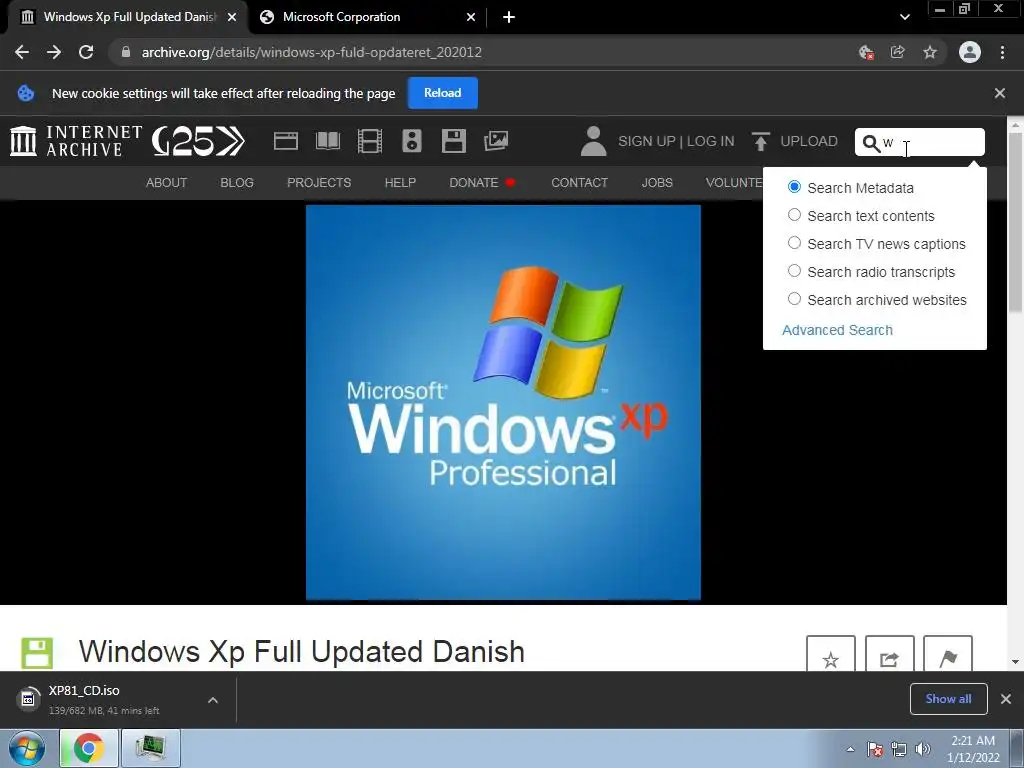Select Search TV news captions option
1024x768 pixels.
click(x=794, y=243)
